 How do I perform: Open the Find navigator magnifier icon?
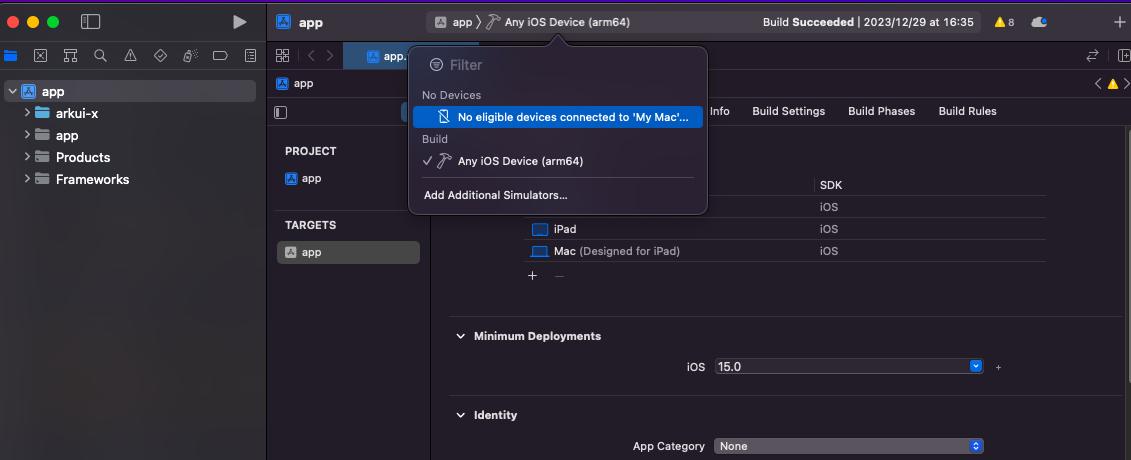click(x=100, y=56)
